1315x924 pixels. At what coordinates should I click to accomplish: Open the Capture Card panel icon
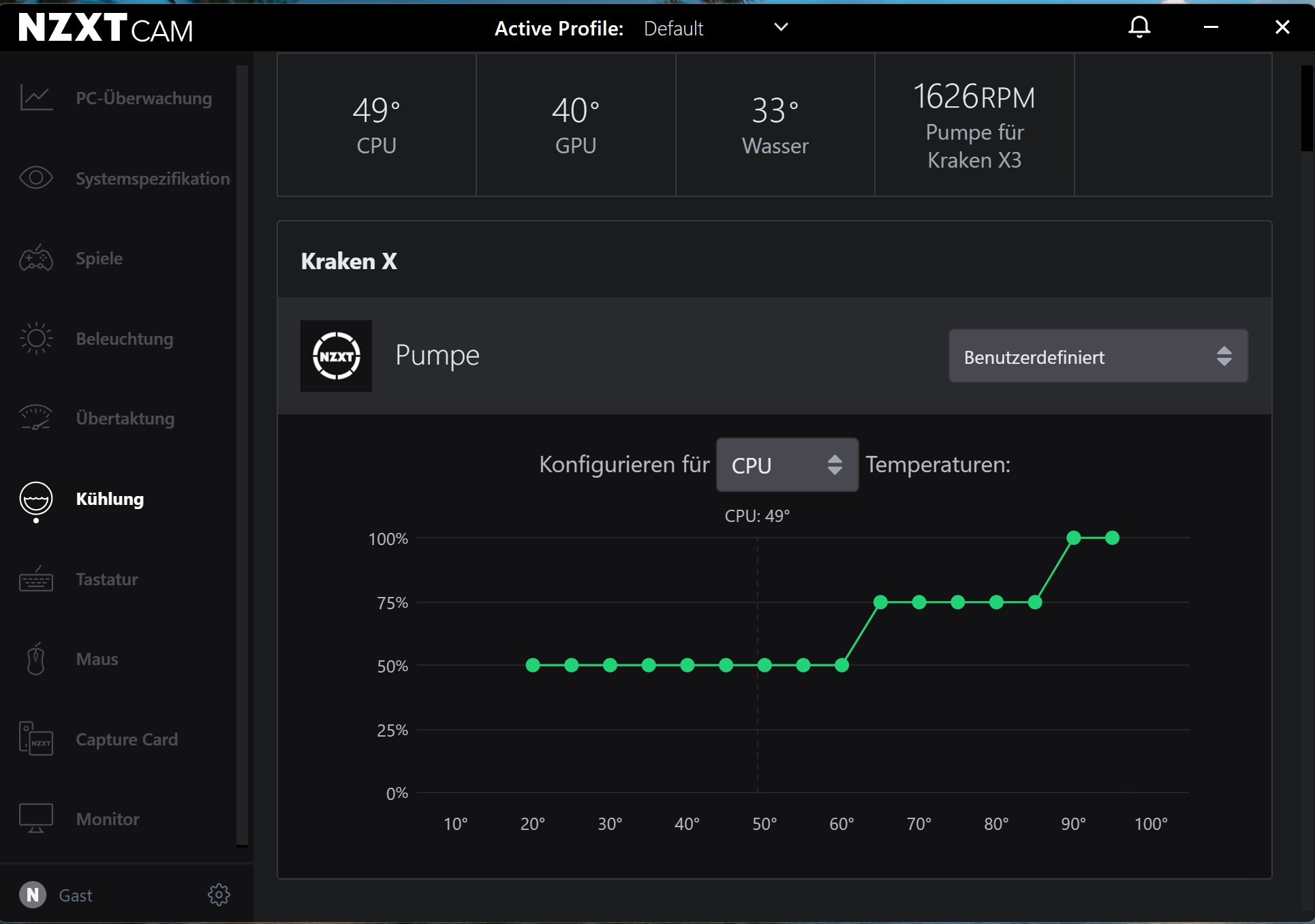click(36, 738)
